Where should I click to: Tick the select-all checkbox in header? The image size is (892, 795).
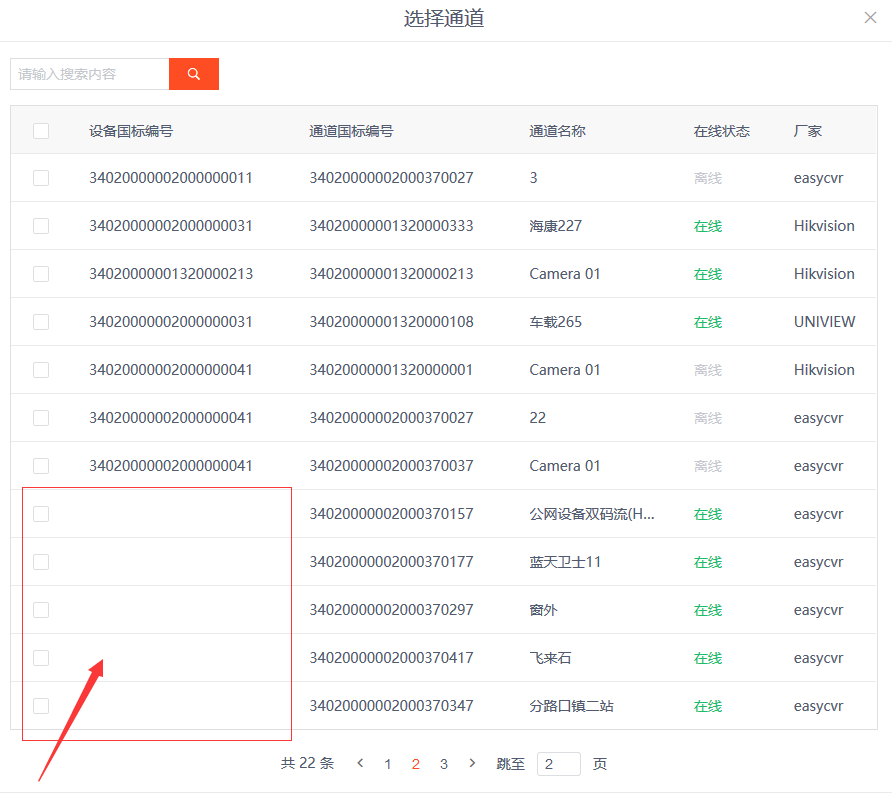(x=41, y=131)
